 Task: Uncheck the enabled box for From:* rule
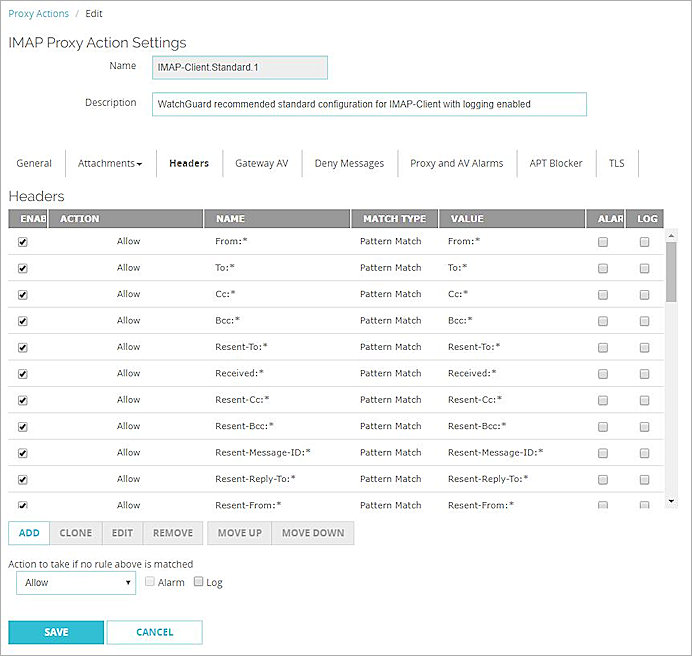coord(23,242)
